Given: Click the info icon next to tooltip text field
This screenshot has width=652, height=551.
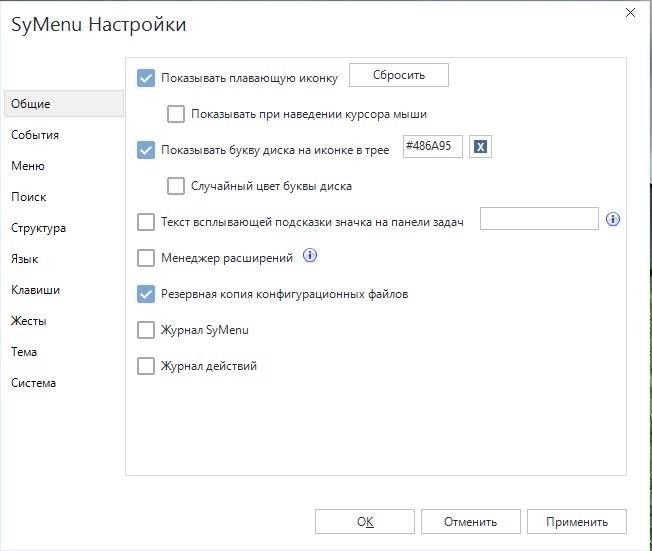Looking at the screenshot, I should pos(613,219).
